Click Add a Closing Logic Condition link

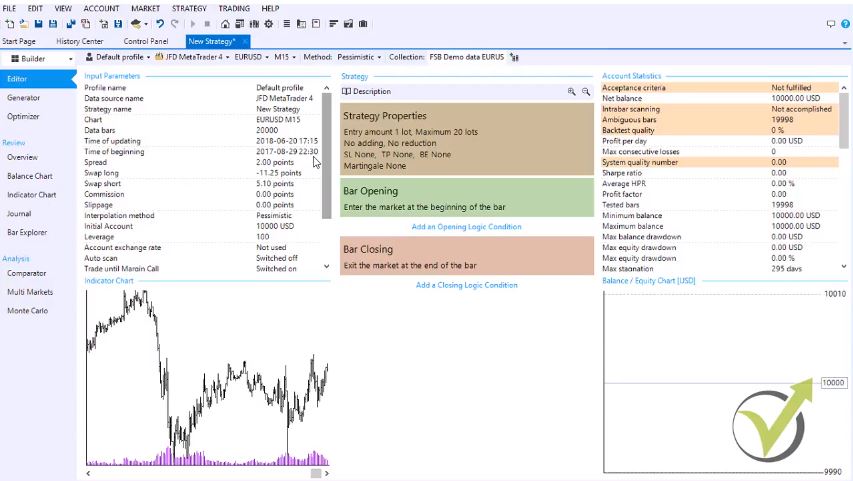coord(466,285)
